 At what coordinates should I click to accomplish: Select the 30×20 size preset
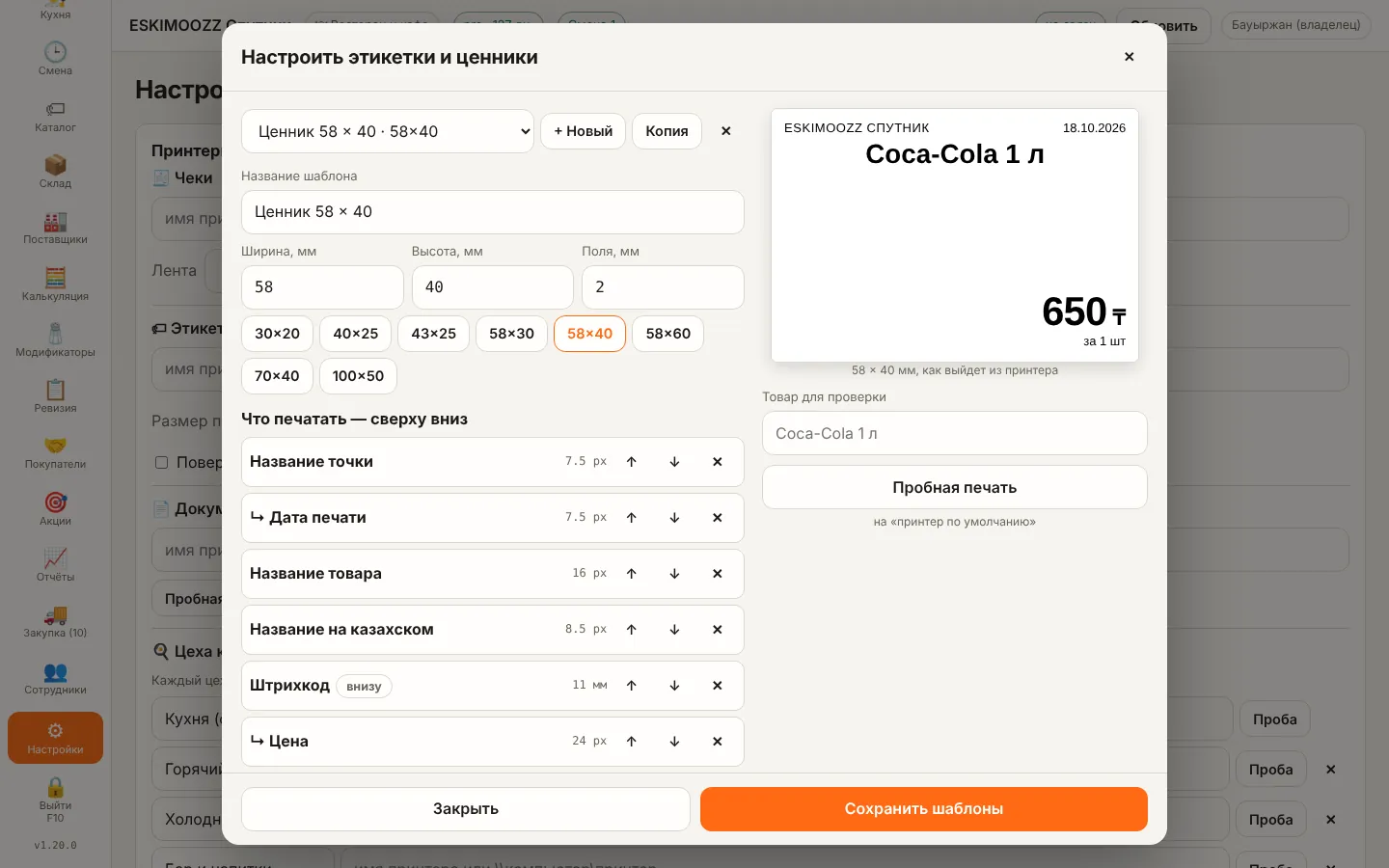pyautogui.click(x=277, y=334)
